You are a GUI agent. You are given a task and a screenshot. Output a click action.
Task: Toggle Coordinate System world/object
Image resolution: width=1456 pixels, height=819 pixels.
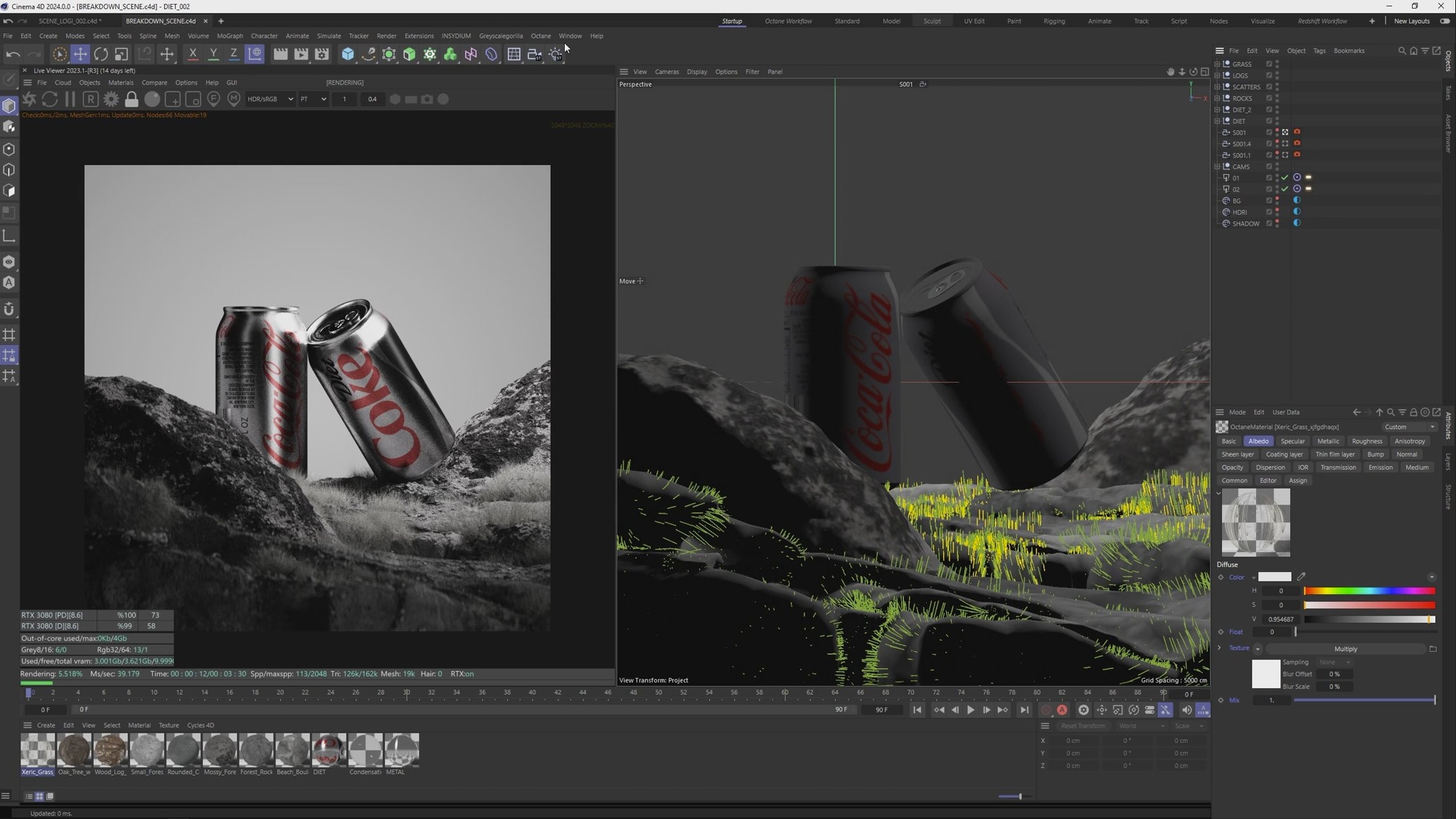coord(255,54)
